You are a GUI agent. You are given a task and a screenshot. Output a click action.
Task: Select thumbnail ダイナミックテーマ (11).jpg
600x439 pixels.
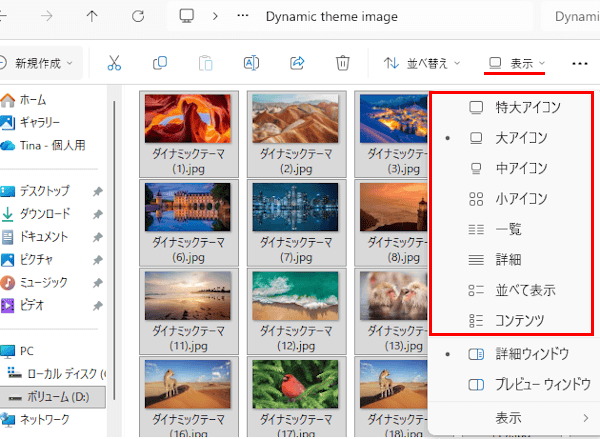189,311
